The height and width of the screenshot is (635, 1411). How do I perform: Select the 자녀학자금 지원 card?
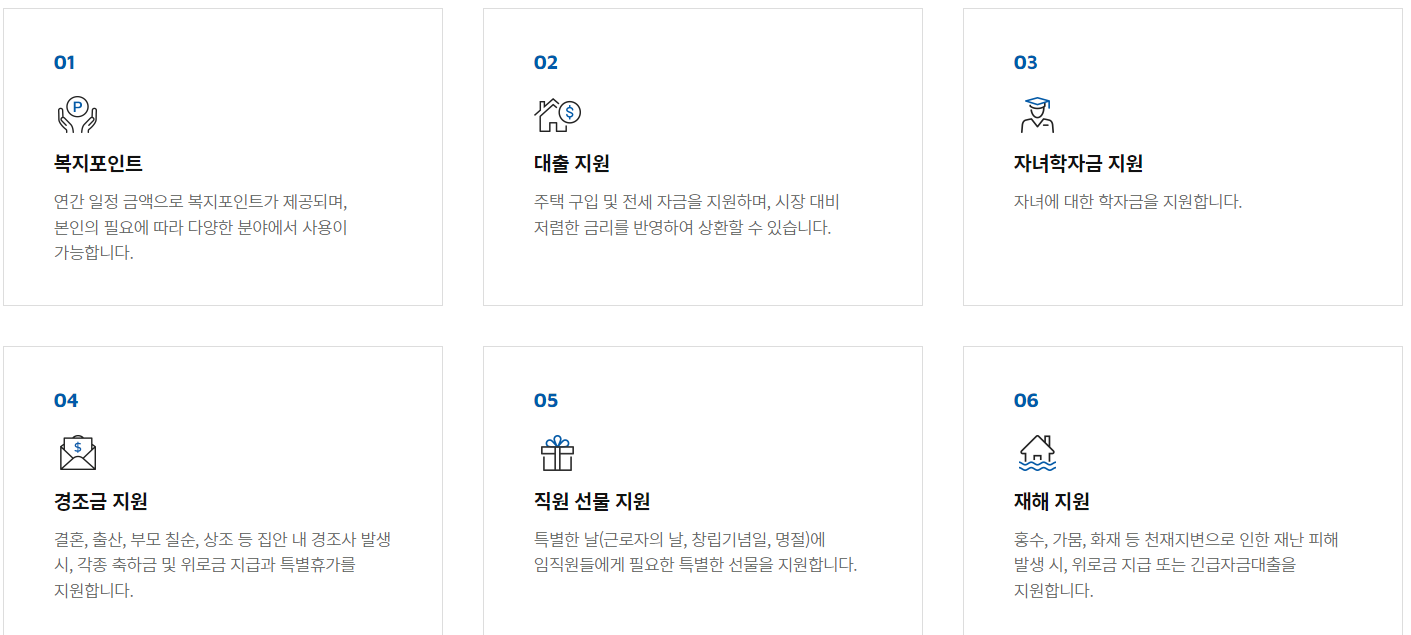[1183, 155]
